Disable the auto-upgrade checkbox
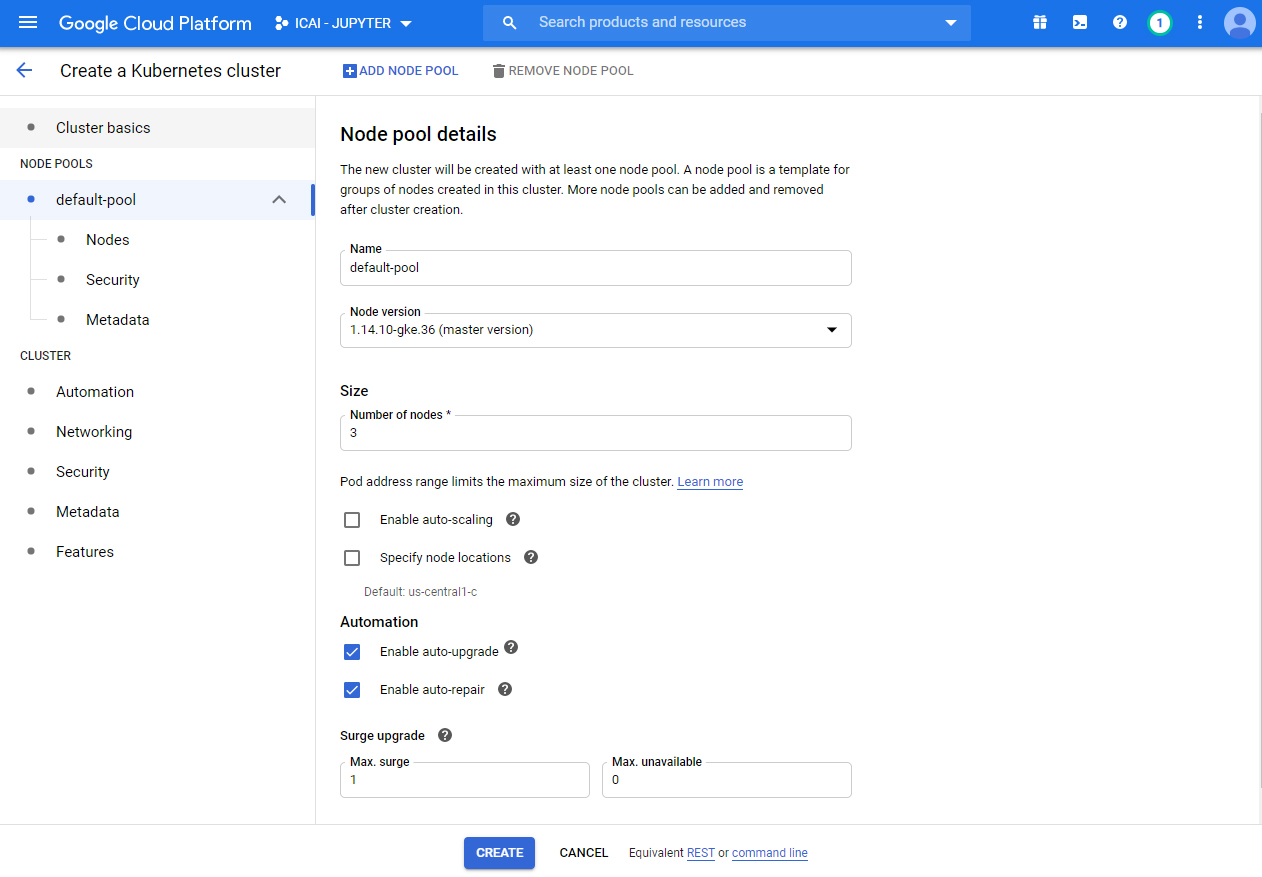Image resolution: width=1262 pixels, height=877 pixels. coord(352,652)
